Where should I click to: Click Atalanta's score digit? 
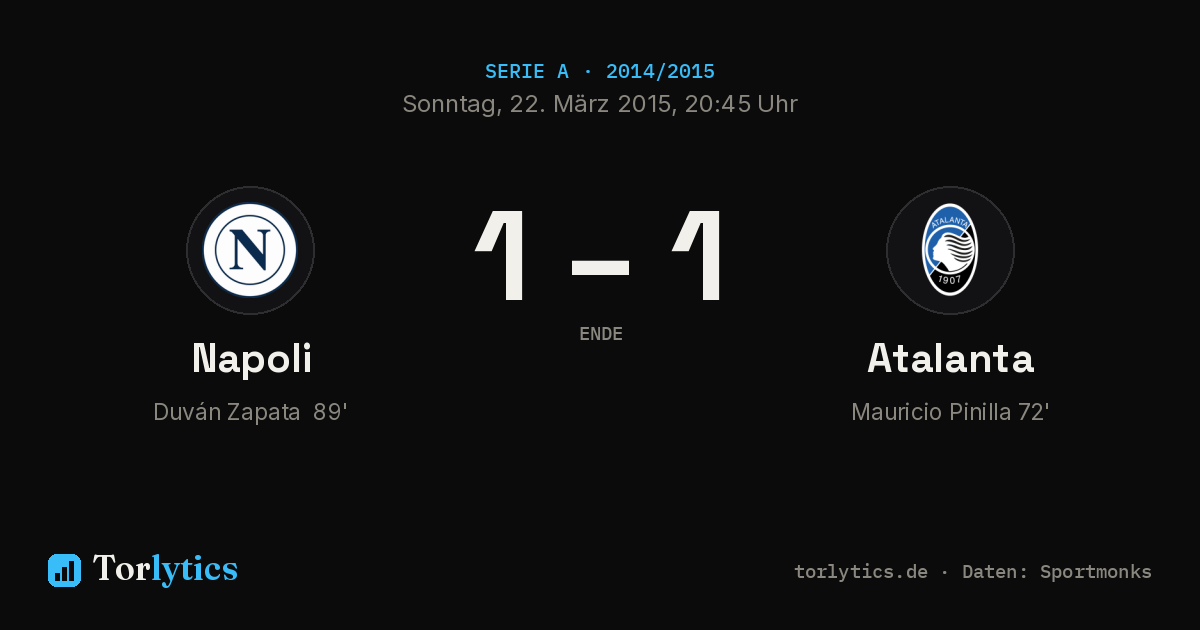click(699, 256)
